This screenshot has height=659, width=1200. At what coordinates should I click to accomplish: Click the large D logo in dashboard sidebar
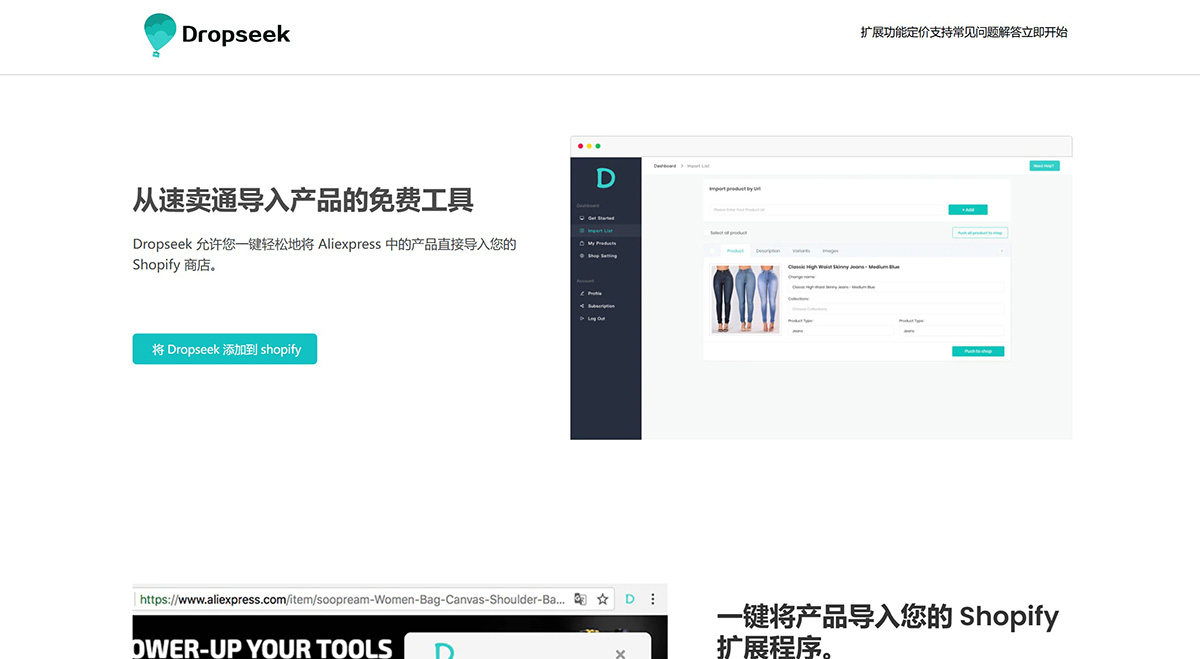[605, 178]
